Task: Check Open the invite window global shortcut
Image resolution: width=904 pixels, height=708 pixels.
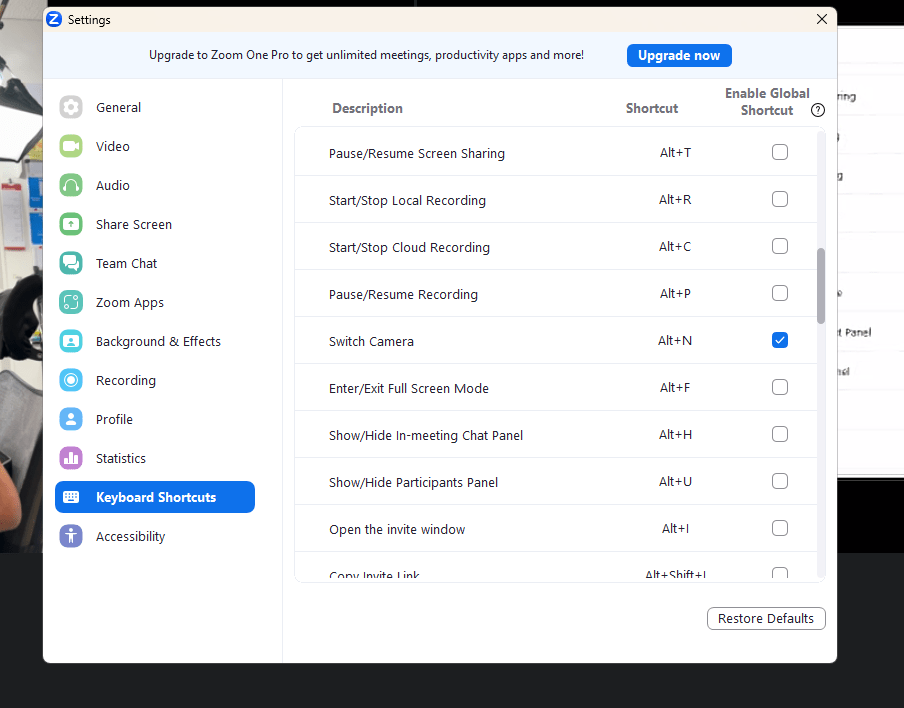Action: [x=779, y=528]
